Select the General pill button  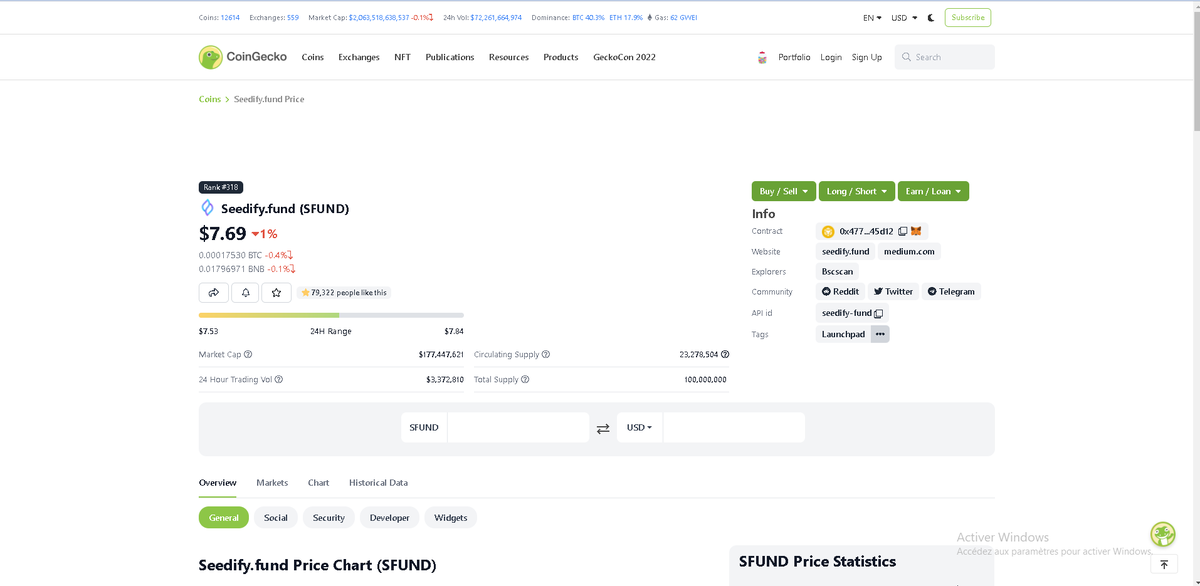(224, 517)
